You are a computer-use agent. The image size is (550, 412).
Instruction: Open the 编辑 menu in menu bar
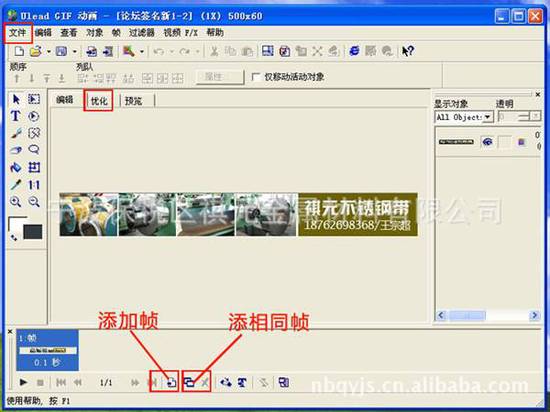pyautogui.click(x=43, y=33)
